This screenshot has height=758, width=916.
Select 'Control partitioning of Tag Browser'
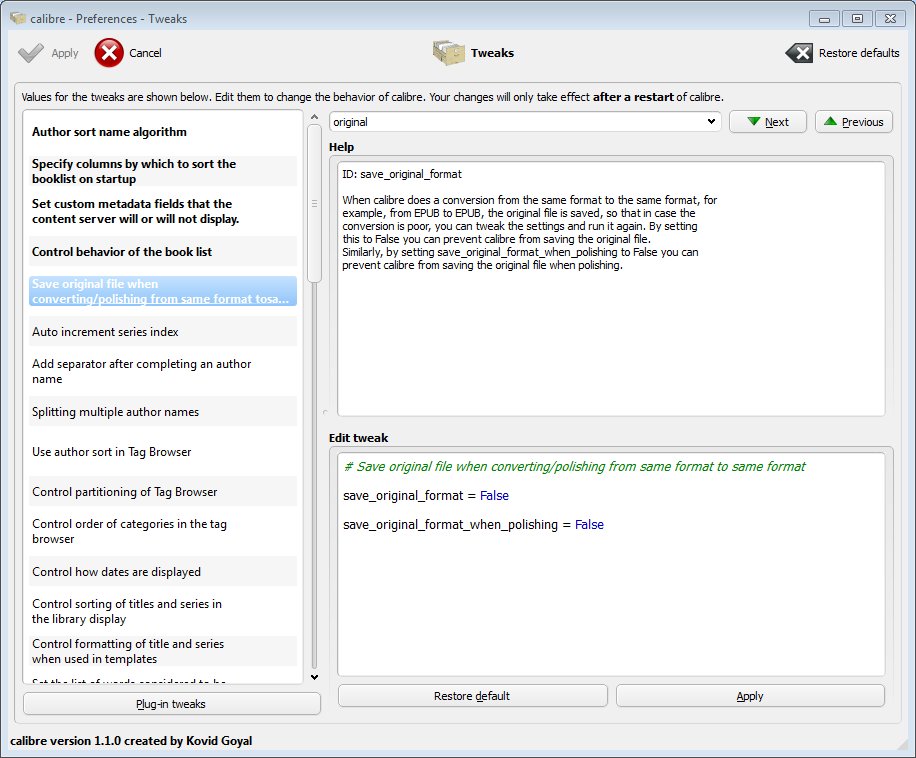pyautogui.click(x=163, y=492)
